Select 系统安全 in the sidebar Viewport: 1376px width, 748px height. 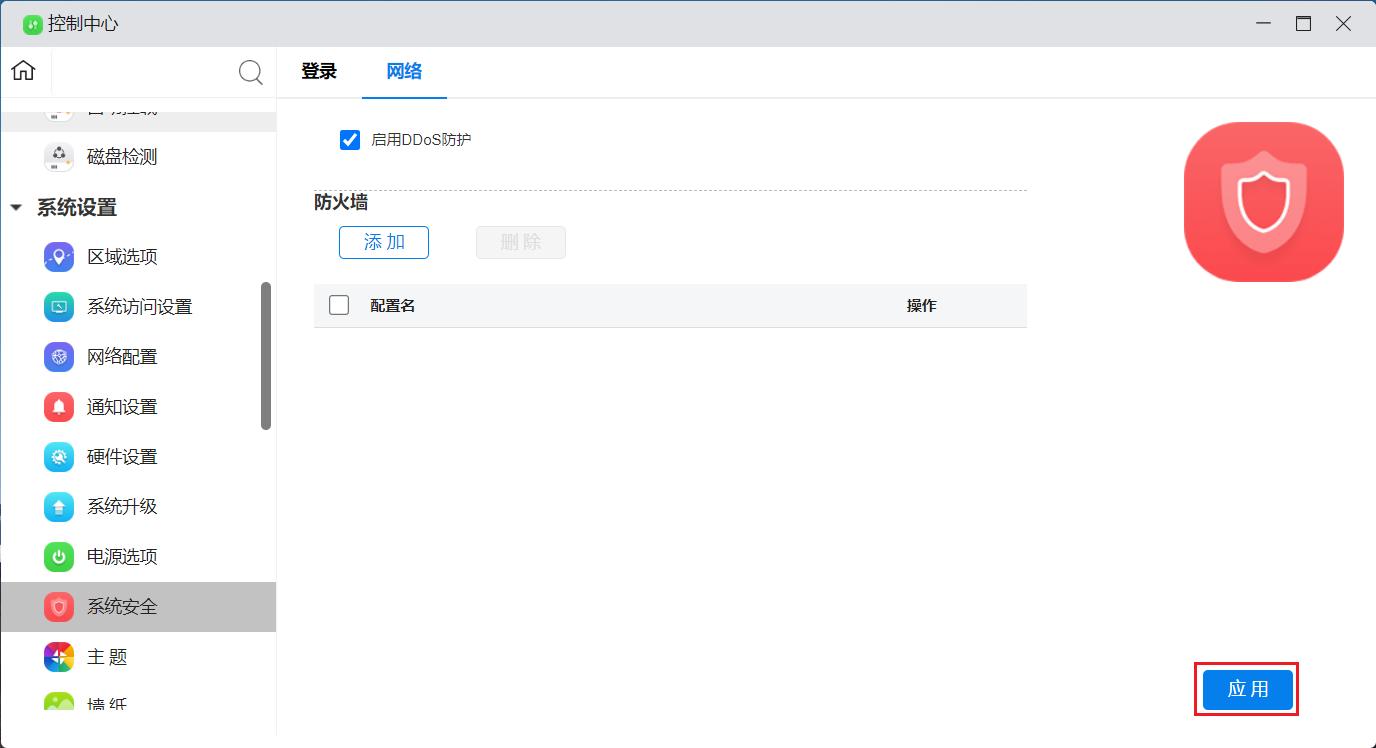[122, 607]
